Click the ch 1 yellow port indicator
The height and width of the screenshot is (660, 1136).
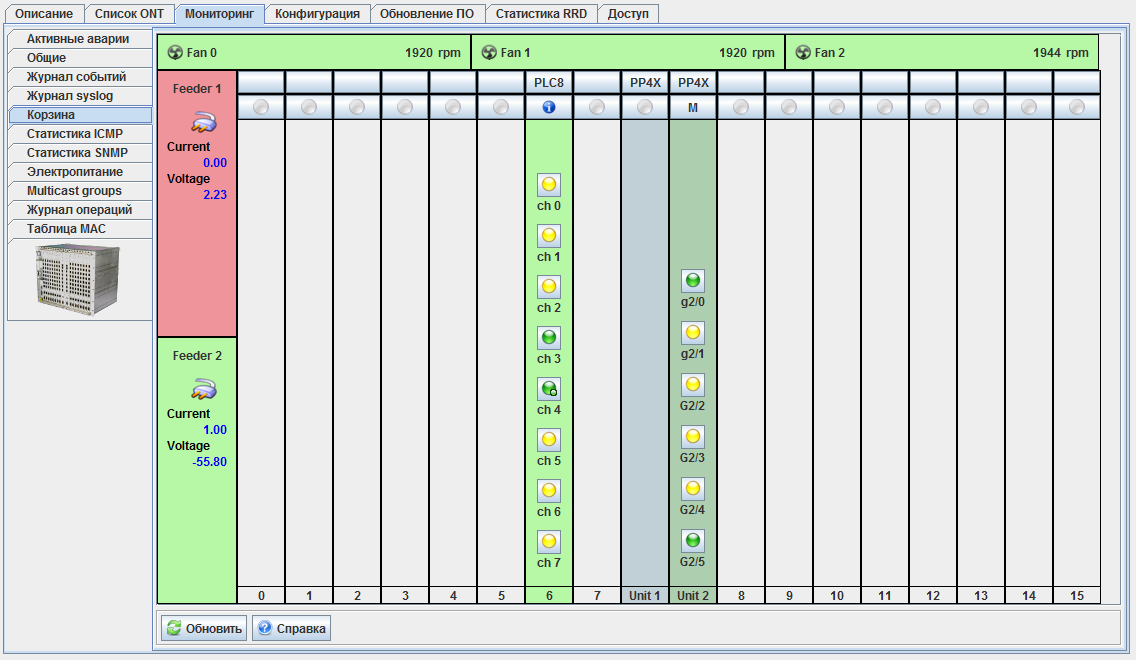point(548,235)
